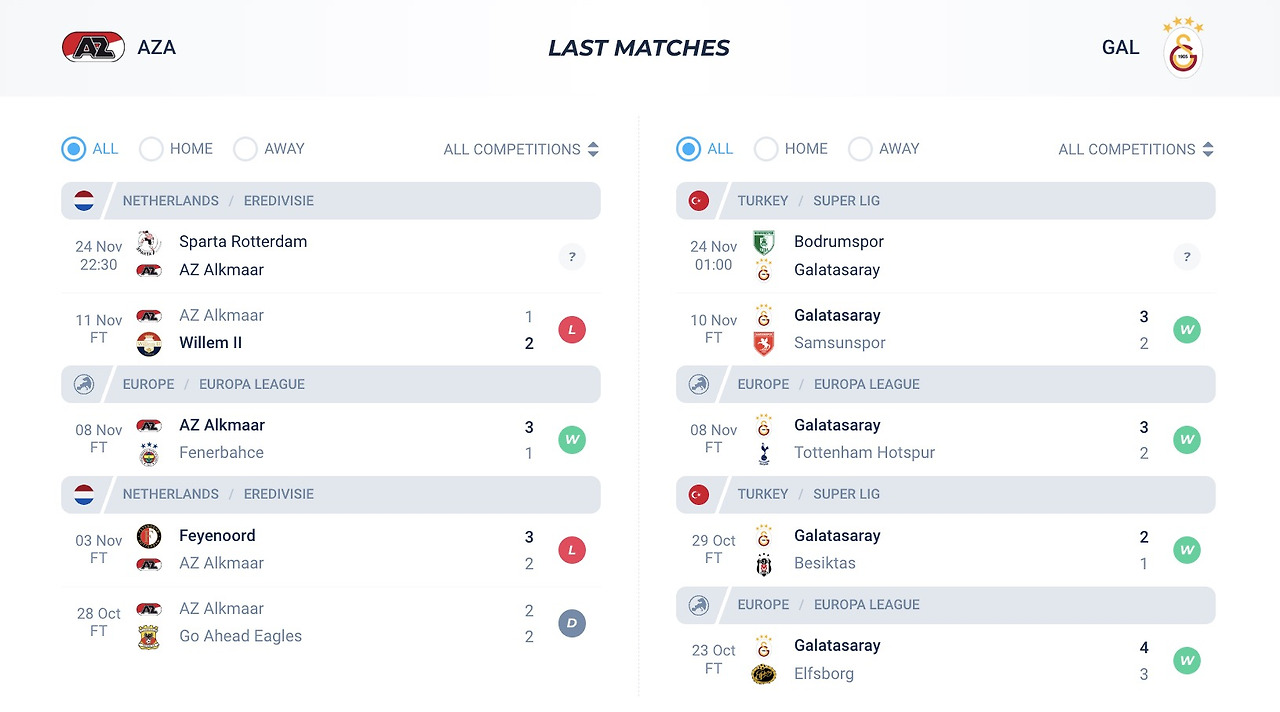This screenshot has height=712, width=1280.
Task: Open the Besiktas team link
Action: coord(825,563)
